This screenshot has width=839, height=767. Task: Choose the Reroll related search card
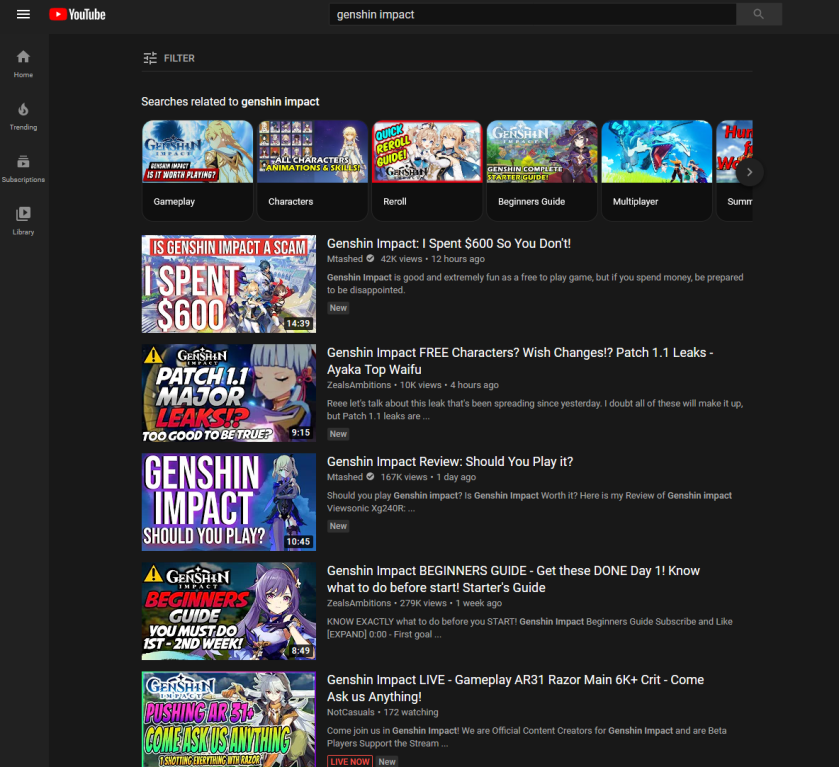click(427, 170)
